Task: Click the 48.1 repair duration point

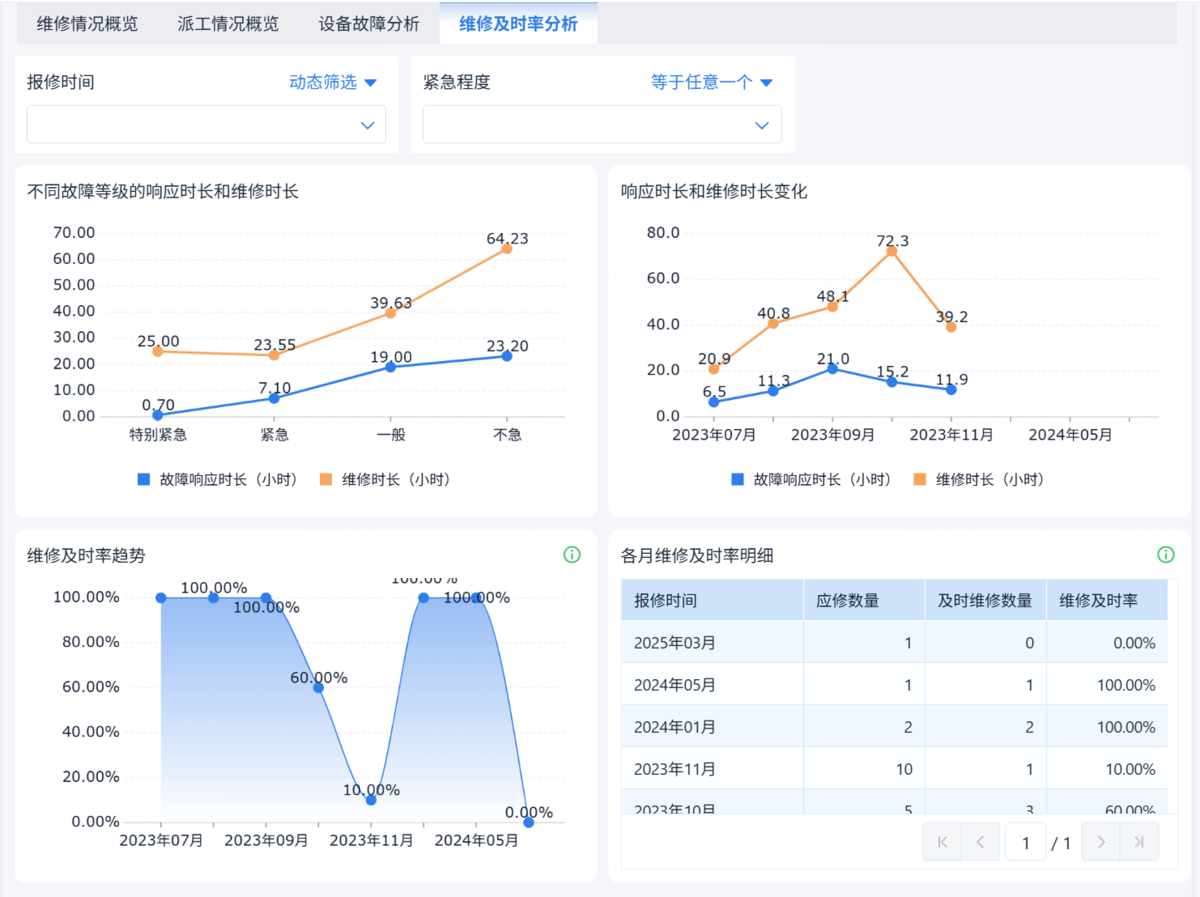Action: pyautogui.click(x=832, y=306)
